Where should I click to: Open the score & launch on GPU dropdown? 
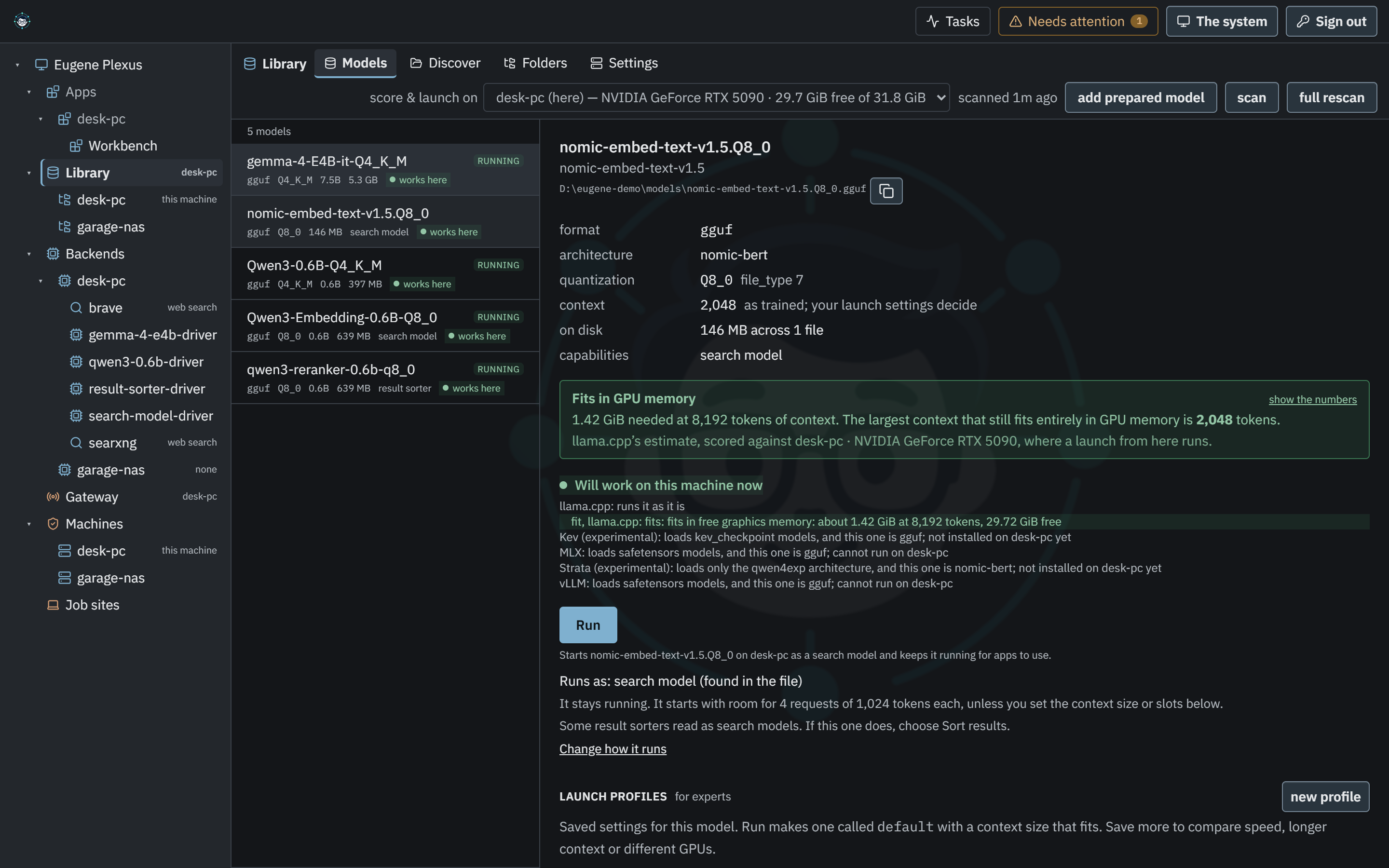[x=716, y=97]
